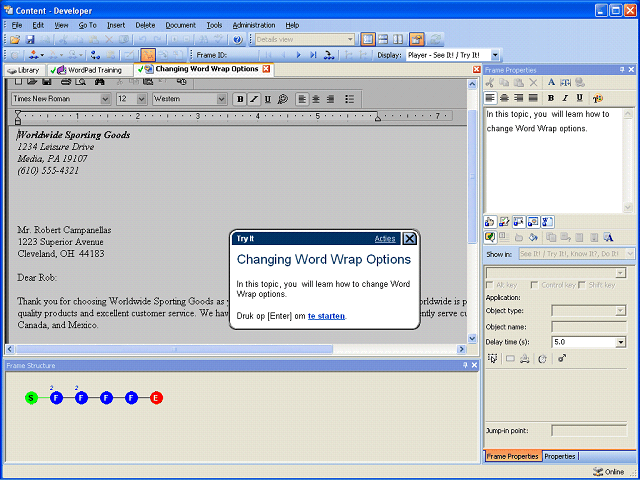Open the Times New Roman font dropdown
This screenshot has height=480, width=640.
(x=105, y=99)
